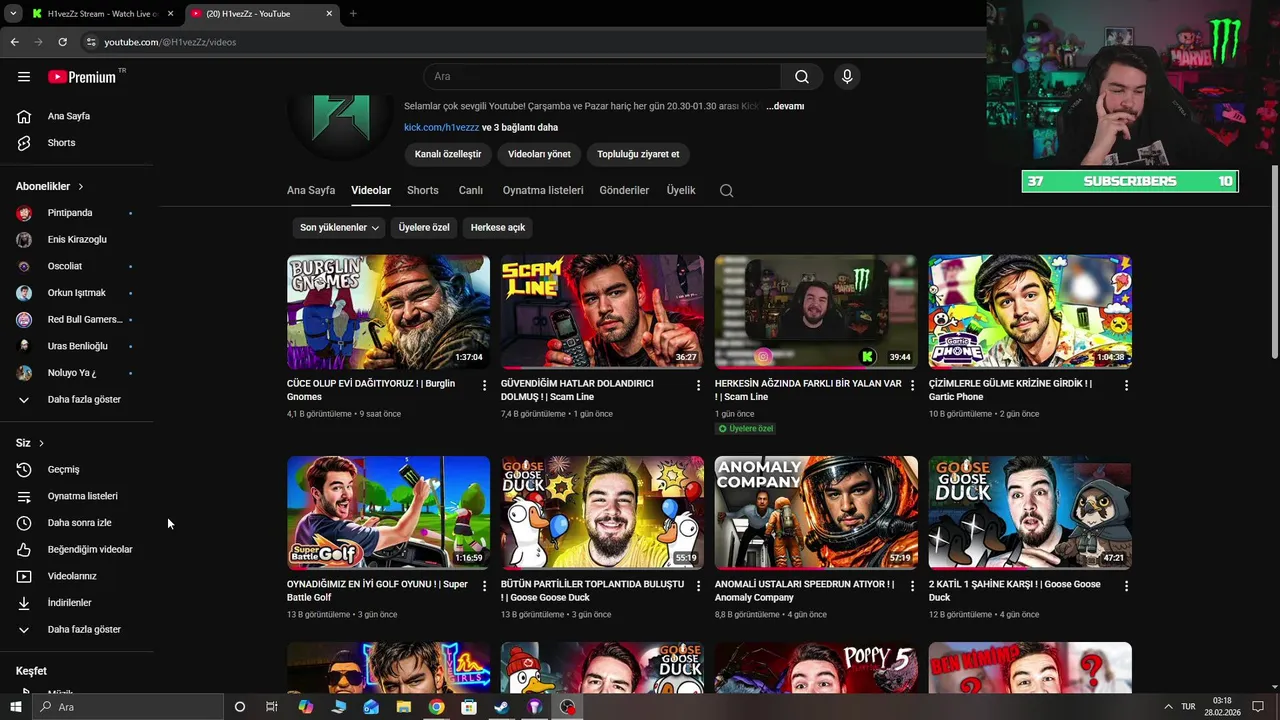Click Kanalı özelleştir button

[448, 154]
